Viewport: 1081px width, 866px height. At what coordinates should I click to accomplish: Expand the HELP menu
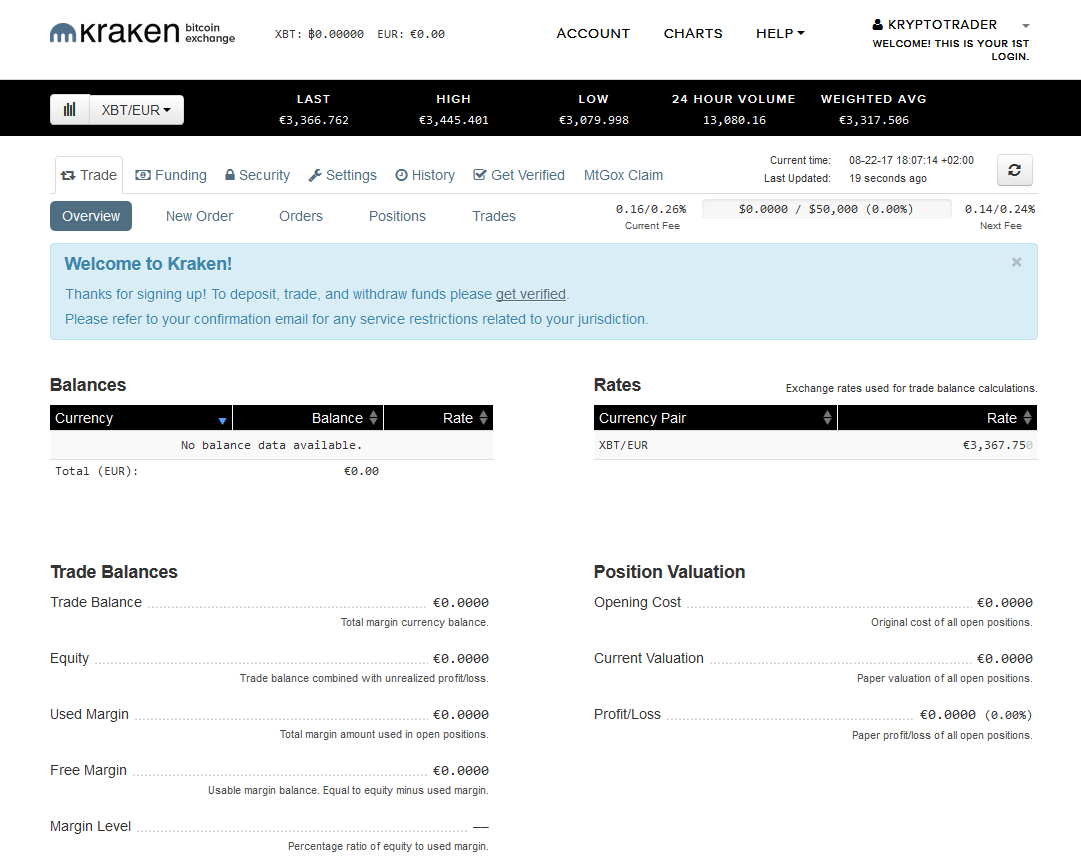pos(780,33)
